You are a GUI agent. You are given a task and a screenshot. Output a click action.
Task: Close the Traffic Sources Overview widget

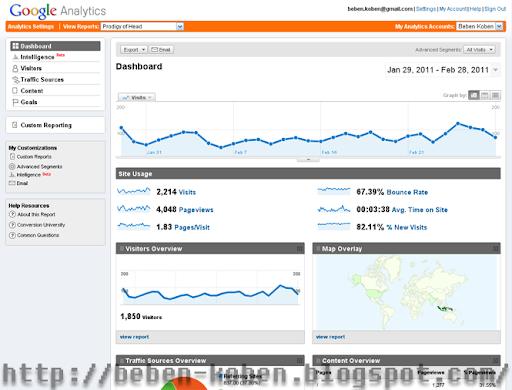click(x=299, y=360)
